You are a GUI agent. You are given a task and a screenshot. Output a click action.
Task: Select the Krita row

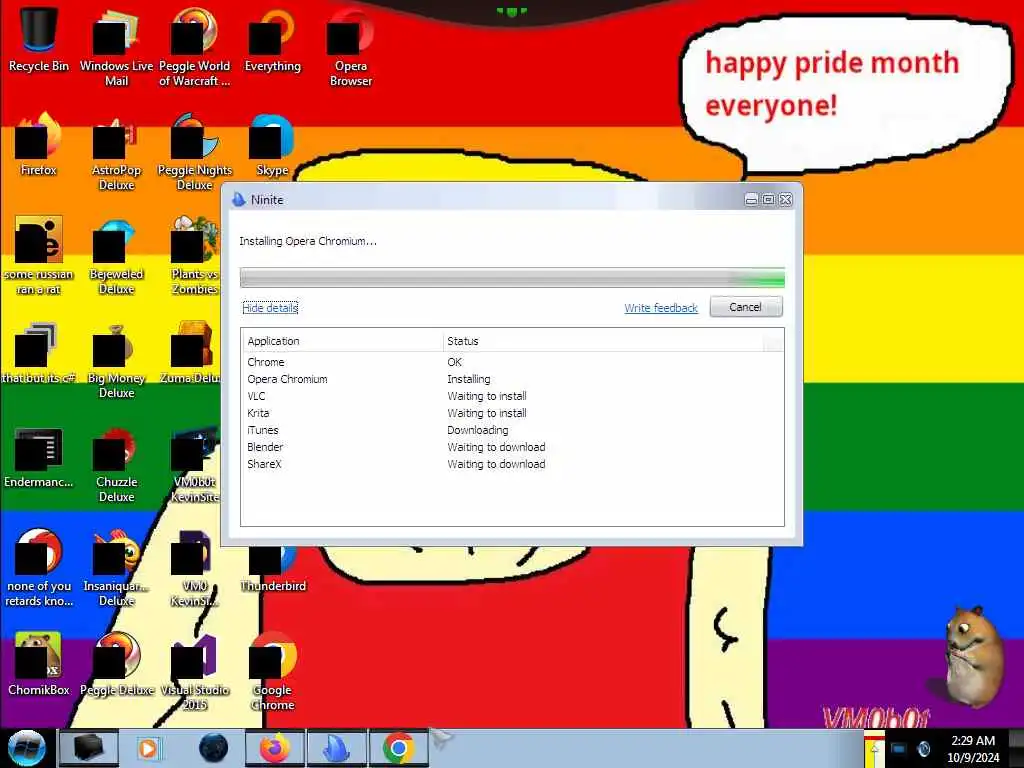pos(512,413)
